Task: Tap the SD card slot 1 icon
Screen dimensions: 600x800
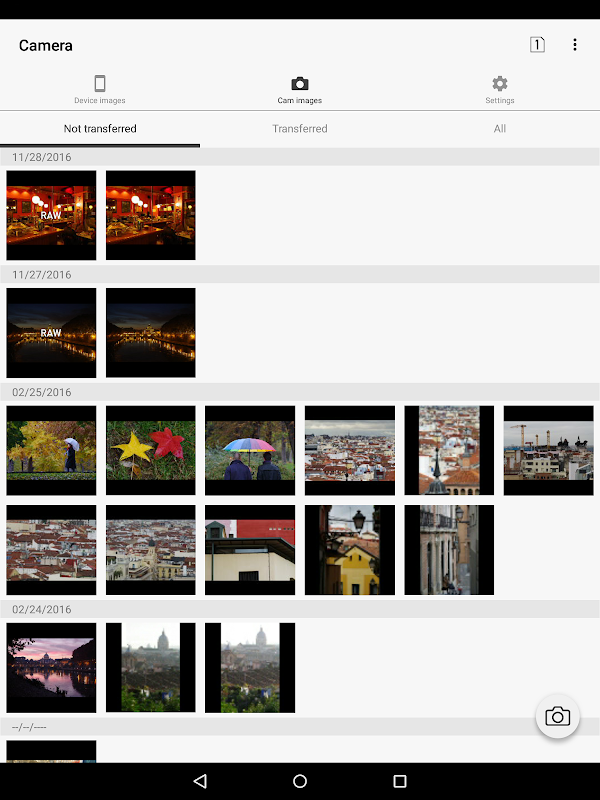Action: 537,45
